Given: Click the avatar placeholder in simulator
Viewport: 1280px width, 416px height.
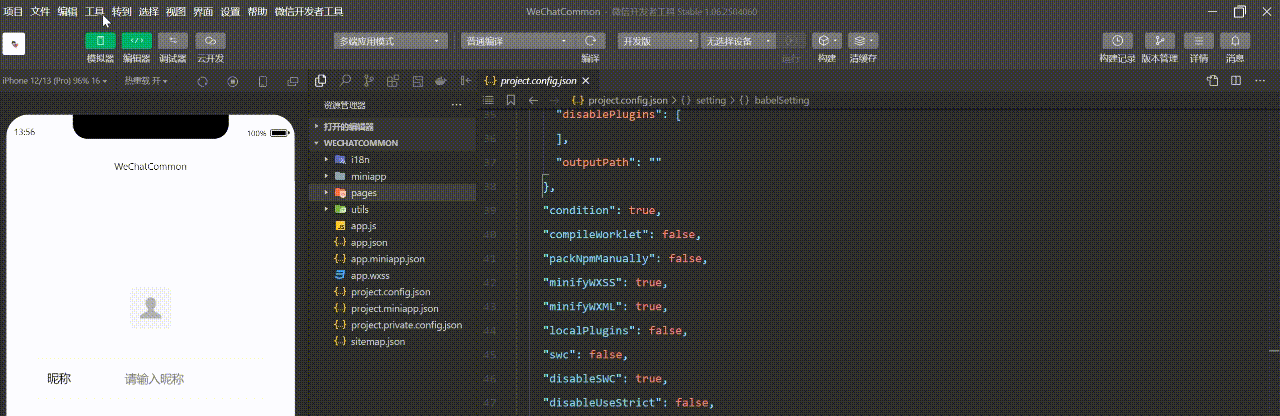Looking at the screenshot, I should (x=151, y=308).
